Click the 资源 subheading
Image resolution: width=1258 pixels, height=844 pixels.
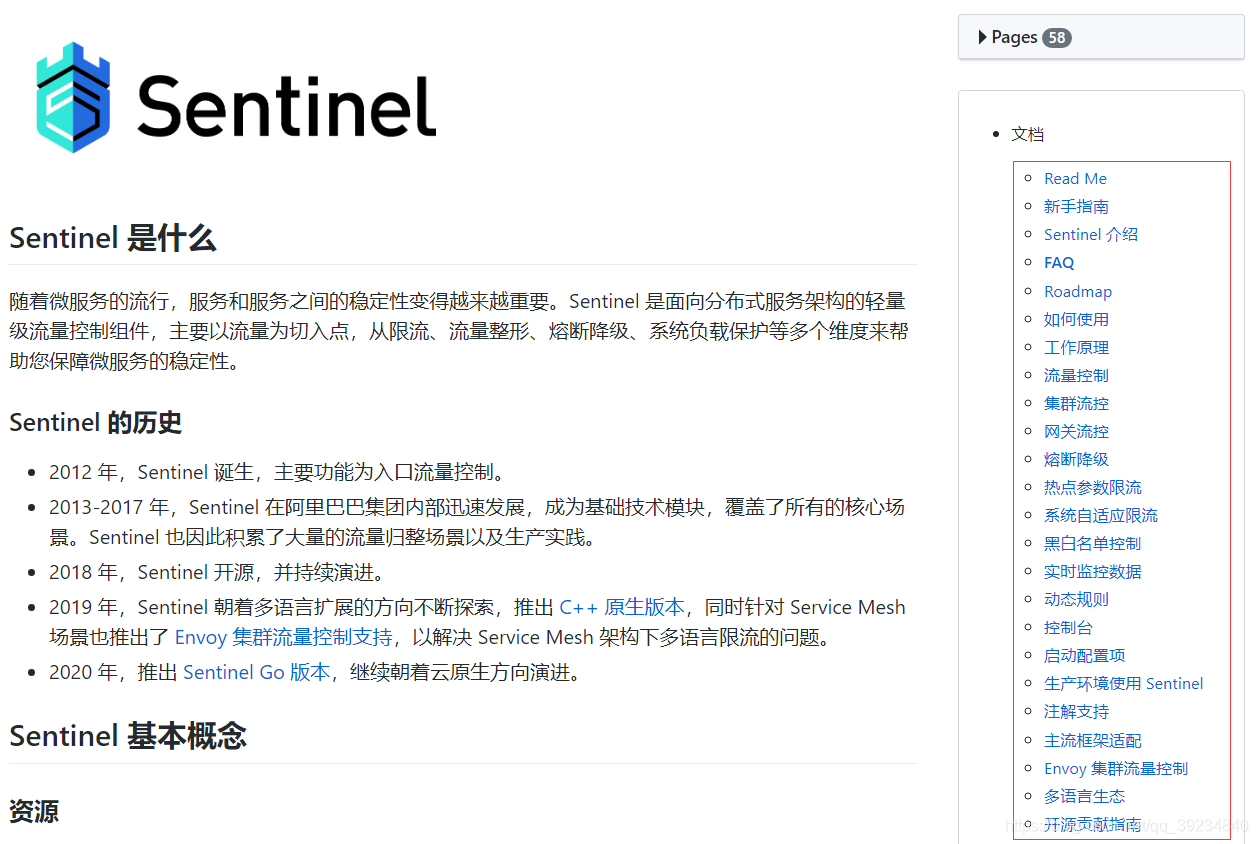[34, 811]
